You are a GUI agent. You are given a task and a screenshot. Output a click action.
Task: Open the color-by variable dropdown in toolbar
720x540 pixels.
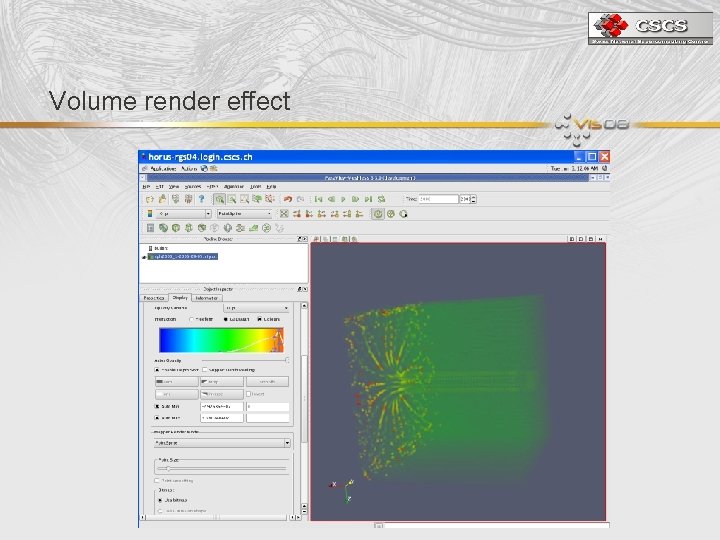184,214
